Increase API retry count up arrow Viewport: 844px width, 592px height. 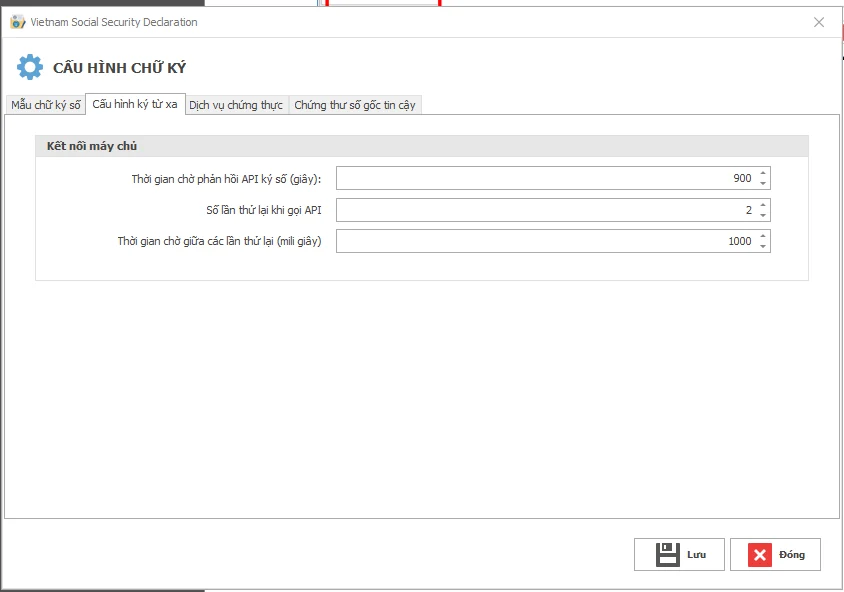pos(763,205)
